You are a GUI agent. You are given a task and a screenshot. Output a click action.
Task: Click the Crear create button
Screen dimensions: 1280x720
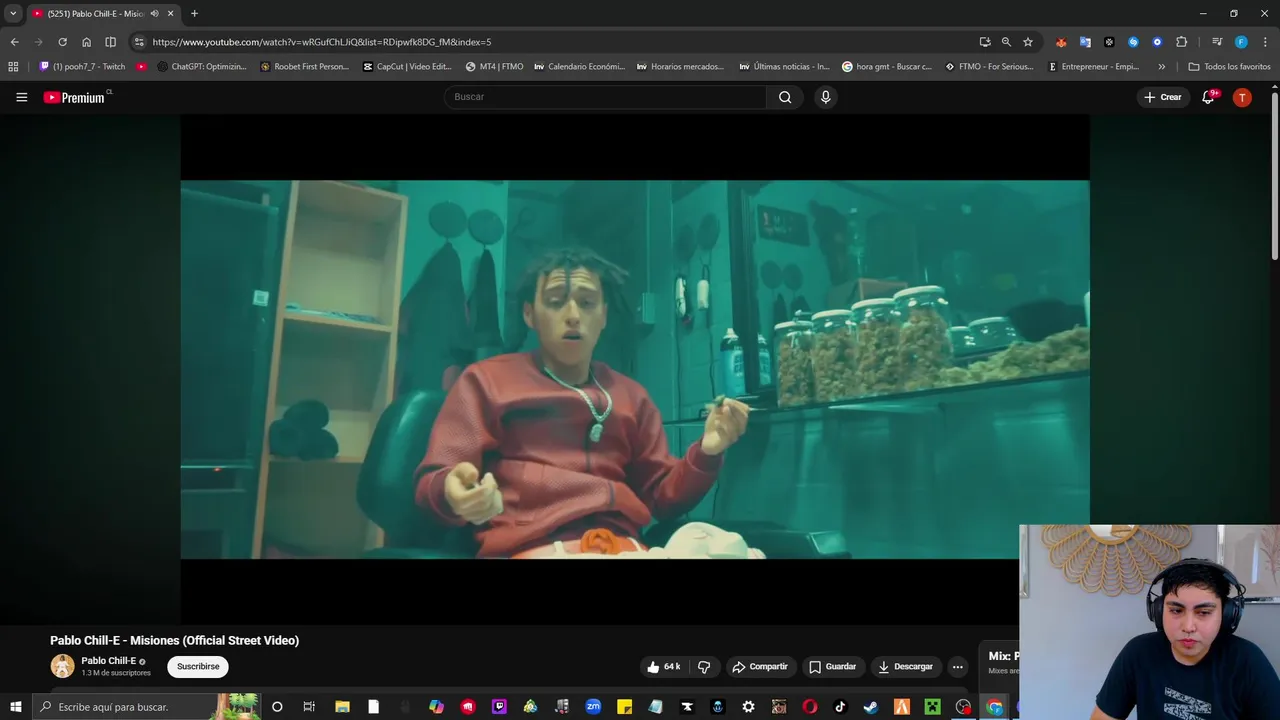(1163, 97)
